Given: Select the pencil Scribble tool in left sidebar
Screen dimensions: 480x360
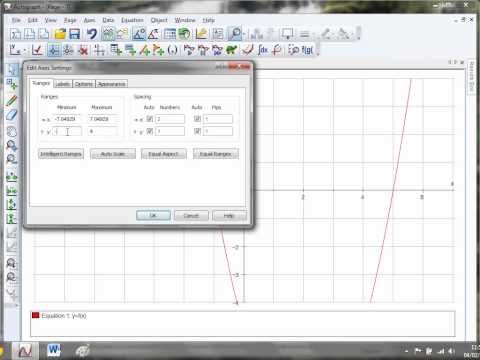Looking at the screenshot, I should (x=12, y=100).
